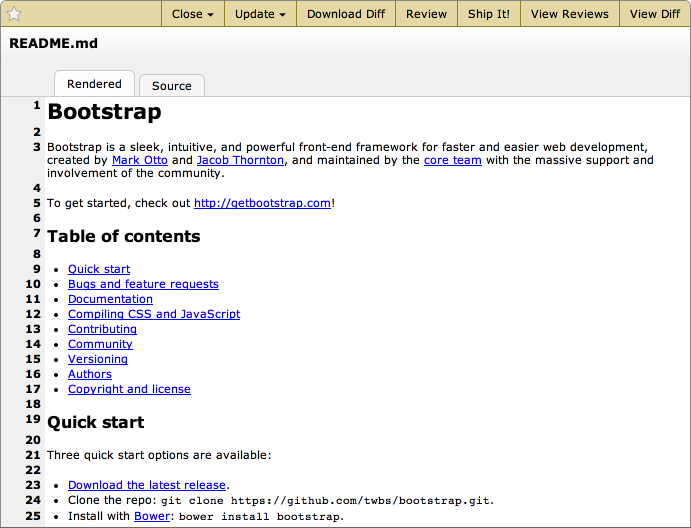691x528 pixels.
Task: Select line number 19 in the gutter
Action: point(33,419)
